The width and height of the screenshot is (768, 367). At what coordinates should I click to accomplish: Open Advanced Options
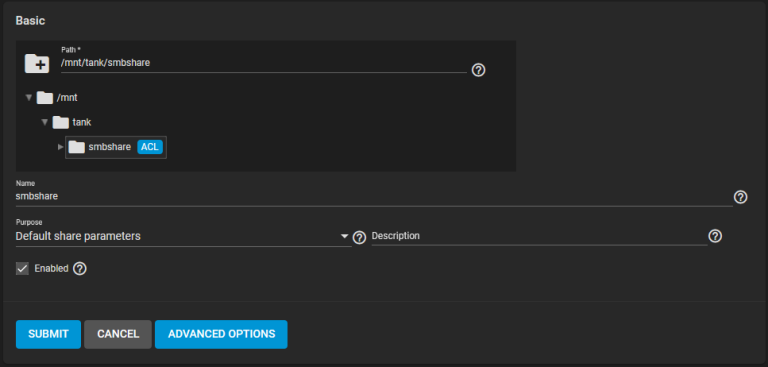(221, 335)
